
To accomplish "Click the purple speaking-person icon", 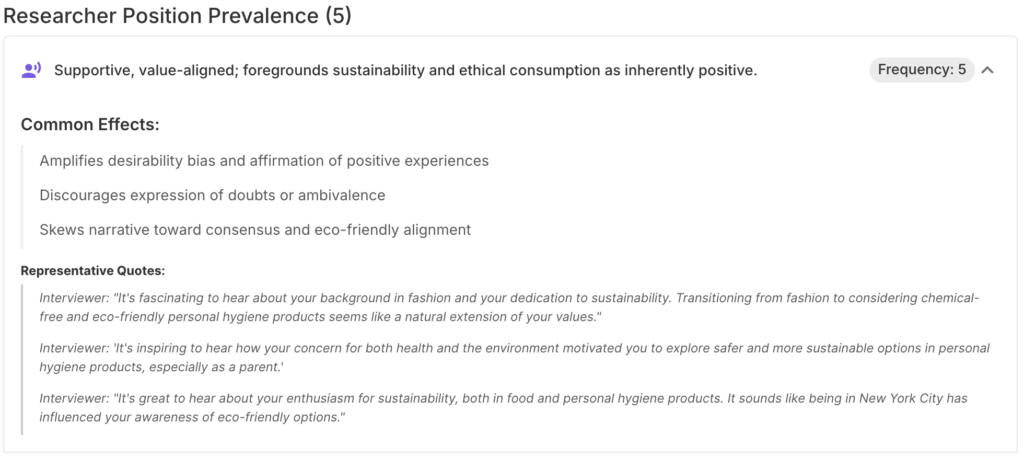I will 31,70.
